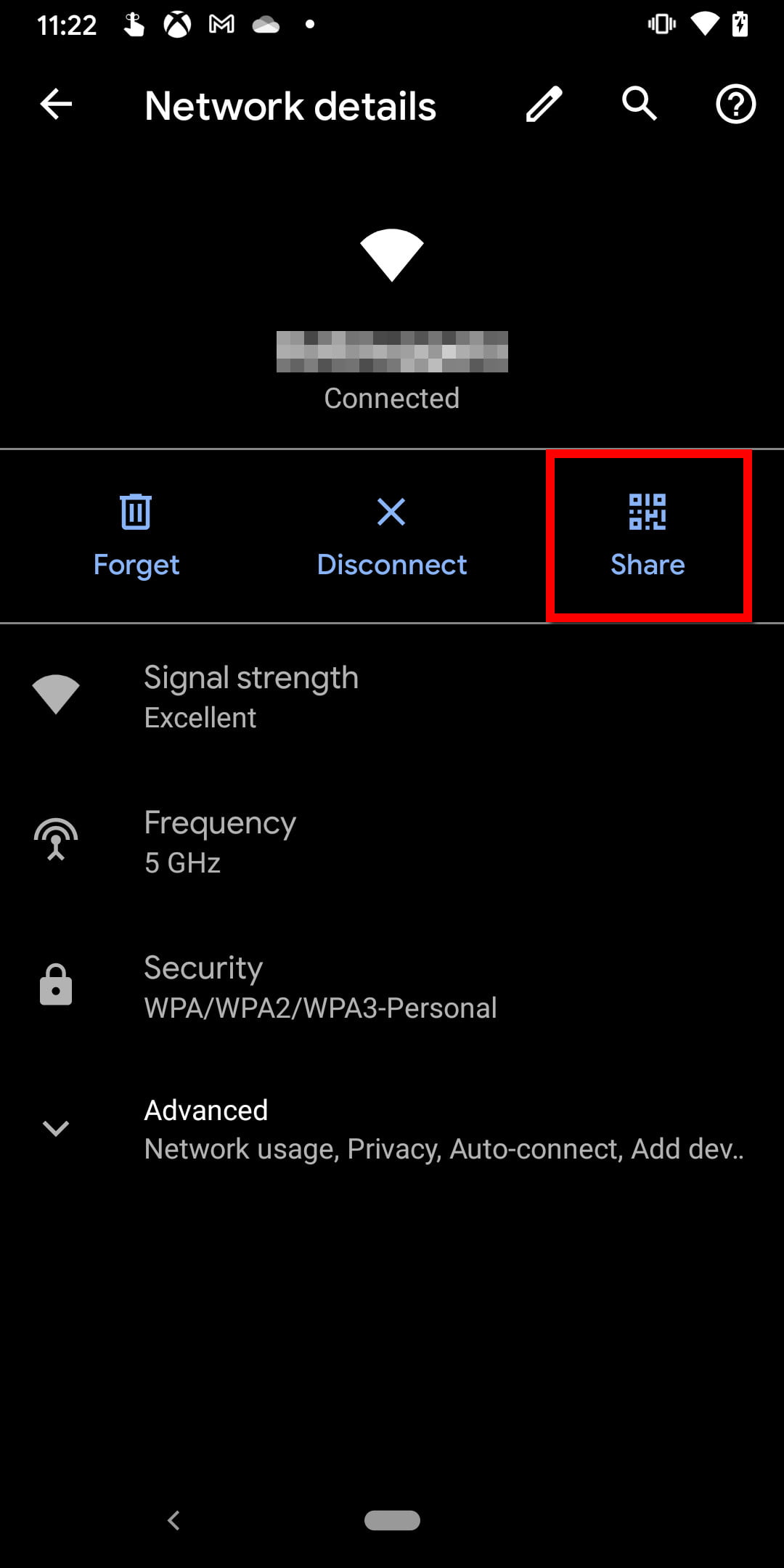Tap the large Wi-Fi connected icon

[x=392, y=254]
